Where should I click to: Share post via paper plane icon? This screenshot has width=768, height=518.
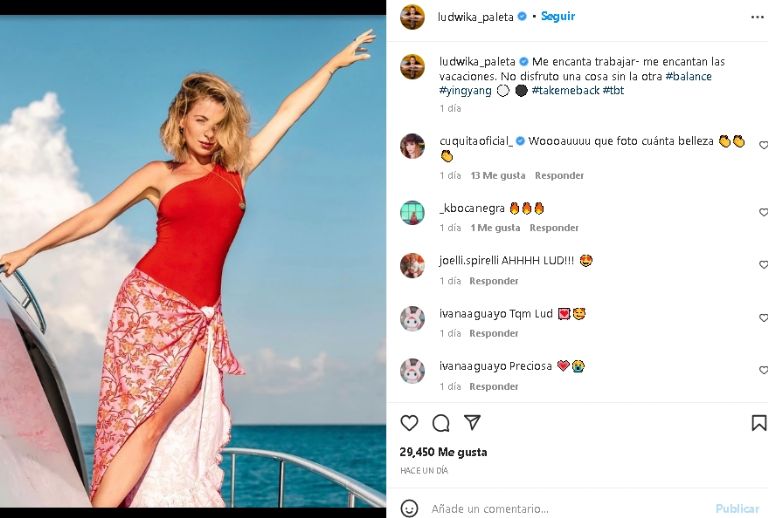click(472, 423)
